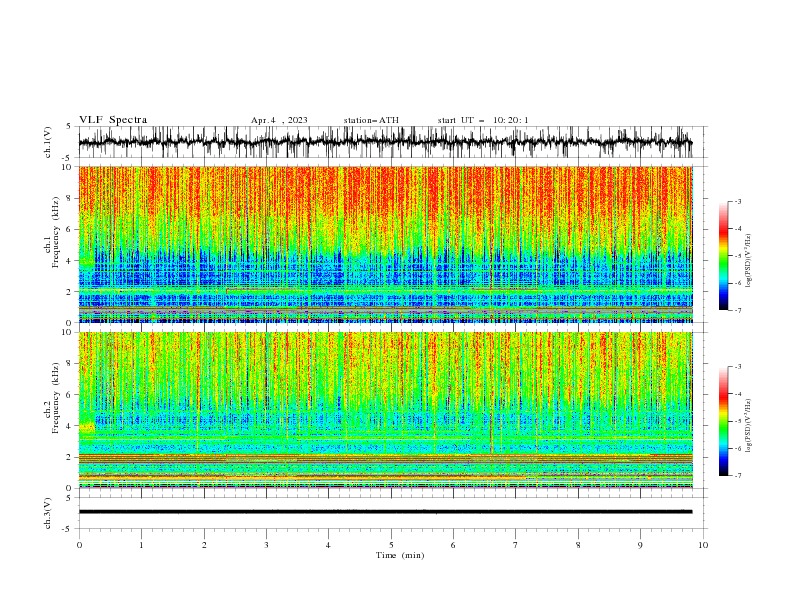Click the "6" kHz tick of ch.1 spectrogram
The image size is (792, 612).
point(69,229)
